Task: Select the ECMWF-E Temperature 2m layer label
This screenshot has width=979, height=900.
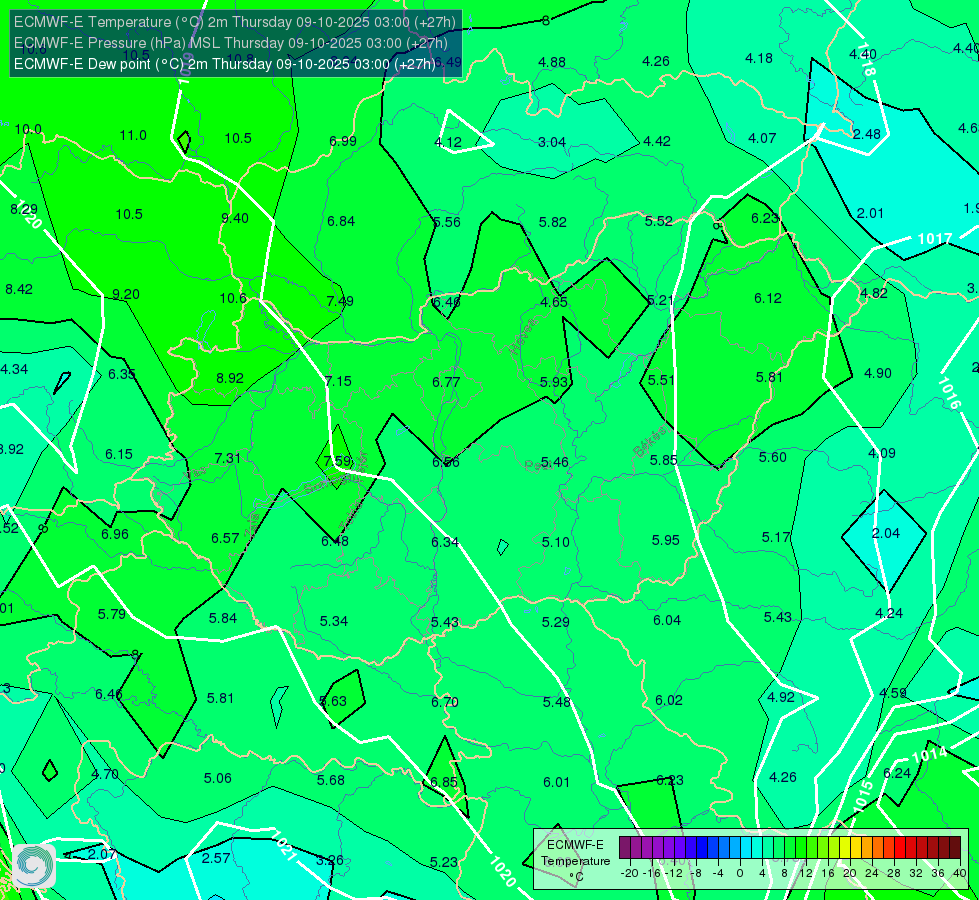Action: click(235, 22)
